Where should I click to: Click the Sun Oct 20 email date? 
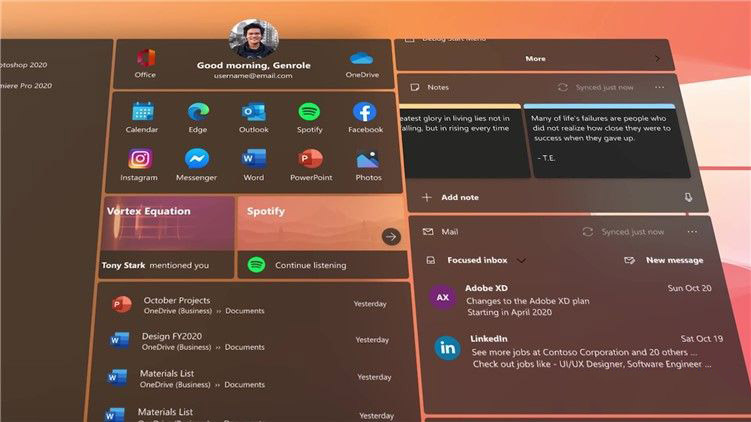pyautogui.click(x=689, y=288)
